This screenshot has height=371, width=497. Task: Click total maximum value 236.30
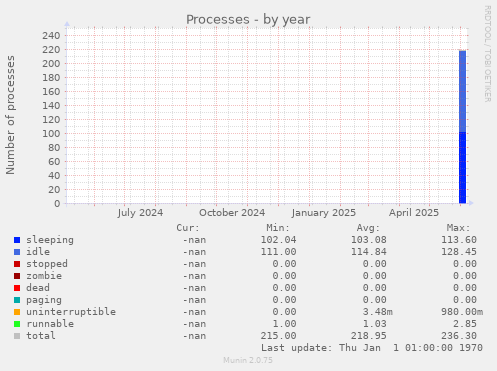(x=459, y=336)
